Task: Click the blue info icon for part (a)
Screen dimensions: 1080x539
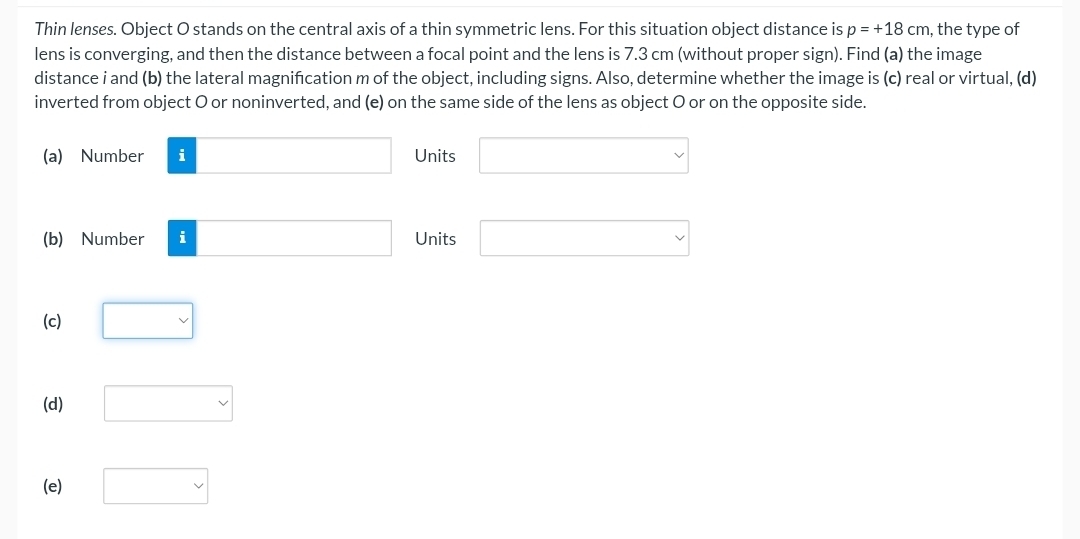Action: [182, 156]
